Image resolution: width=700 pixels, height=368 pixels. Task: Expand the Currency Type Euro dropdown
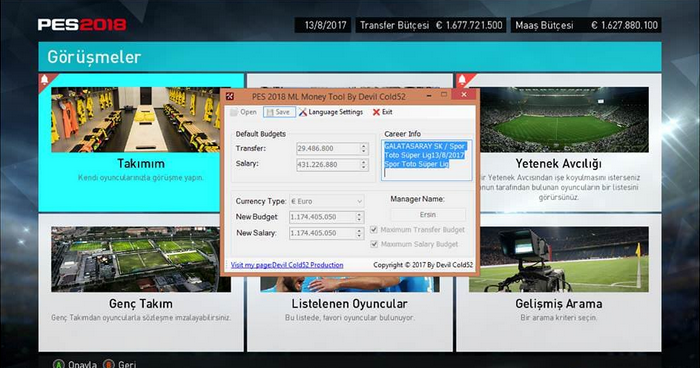point(326,201)
